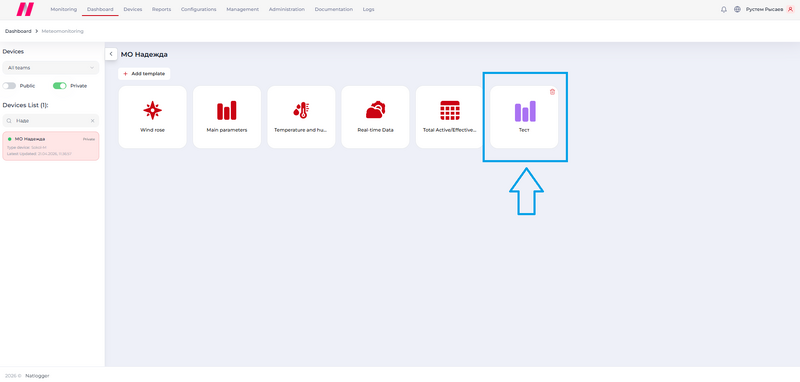
Task: Select the Dashboard menu
Action: [100, 9]
